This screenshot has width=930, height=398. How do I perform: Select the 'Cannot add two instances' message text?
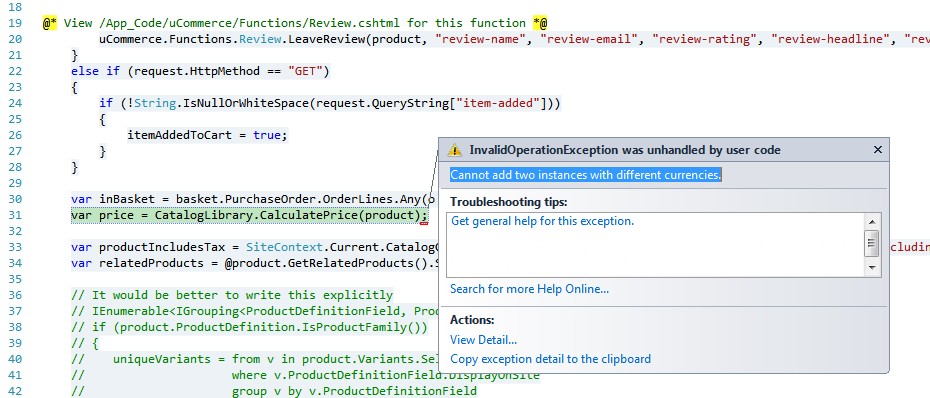click(x=586, y=175)
